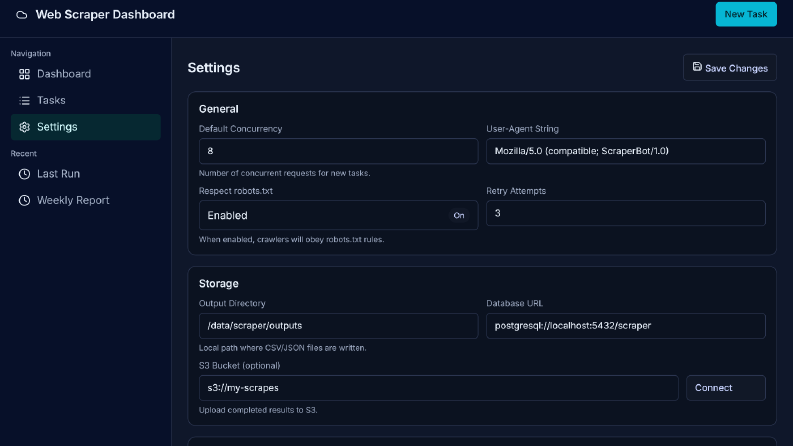Click the floppy disk icon in Save Changes
This screenshot has height=446, width=793.
click(x=697, y=67)
